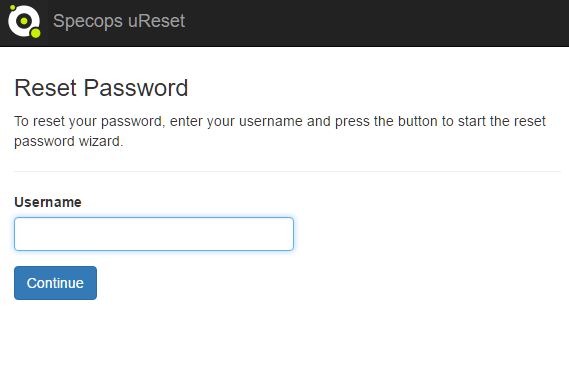Image resolution: width=569 pixels, height=374 pixels.
Task: Click blank area right of Username field
Action: [x=428, y=234]
